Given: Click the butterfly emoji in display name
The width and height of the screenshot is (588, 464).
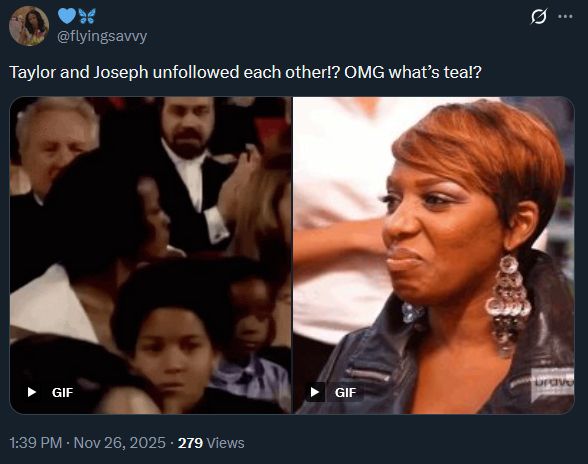Looking at the screenshot, I should pos(87,16).
